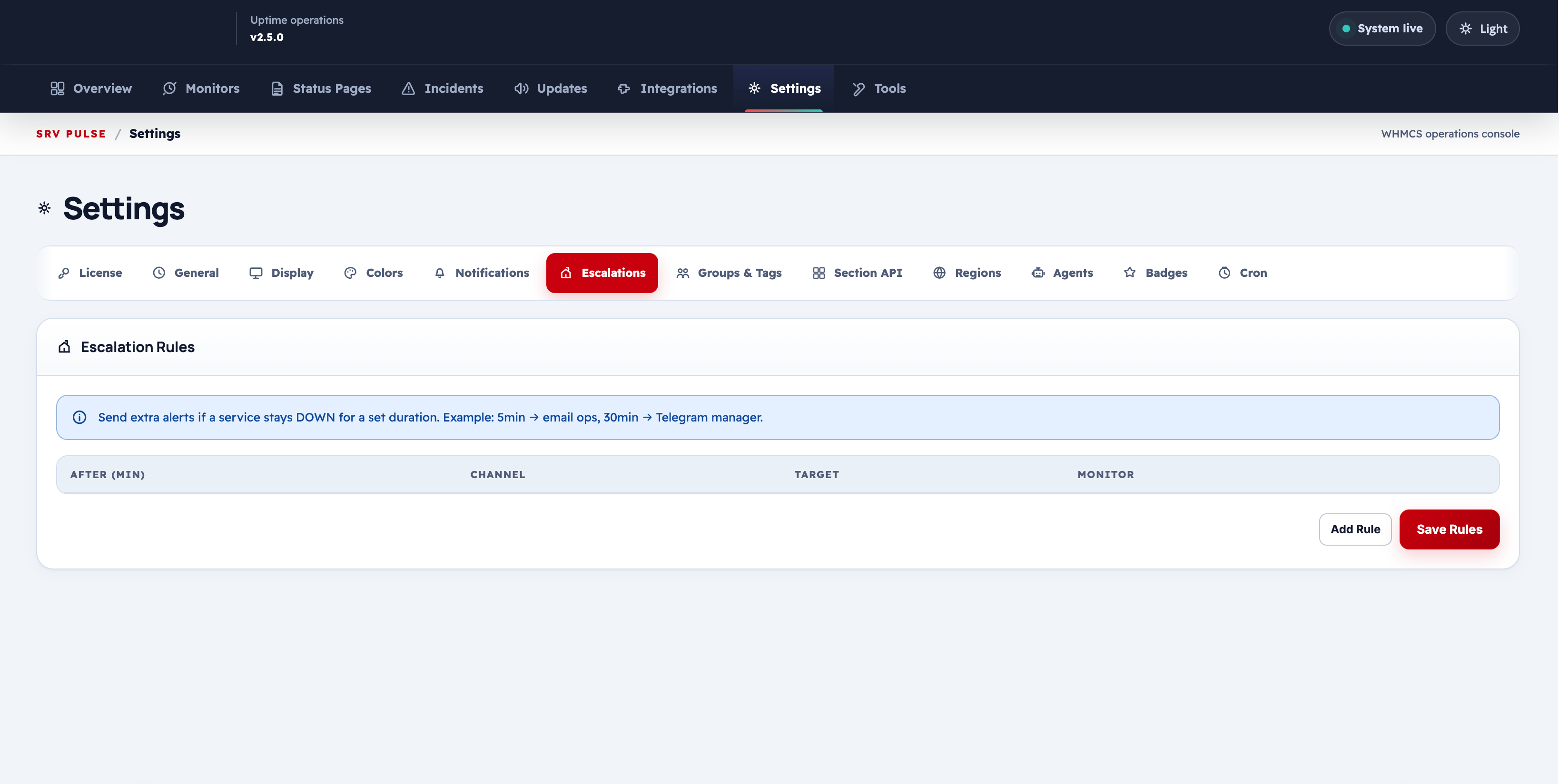Click the WHMCS operations console text
Image resolution: width=1559 pixels, height=784 pixels.
click(1450, 134)
